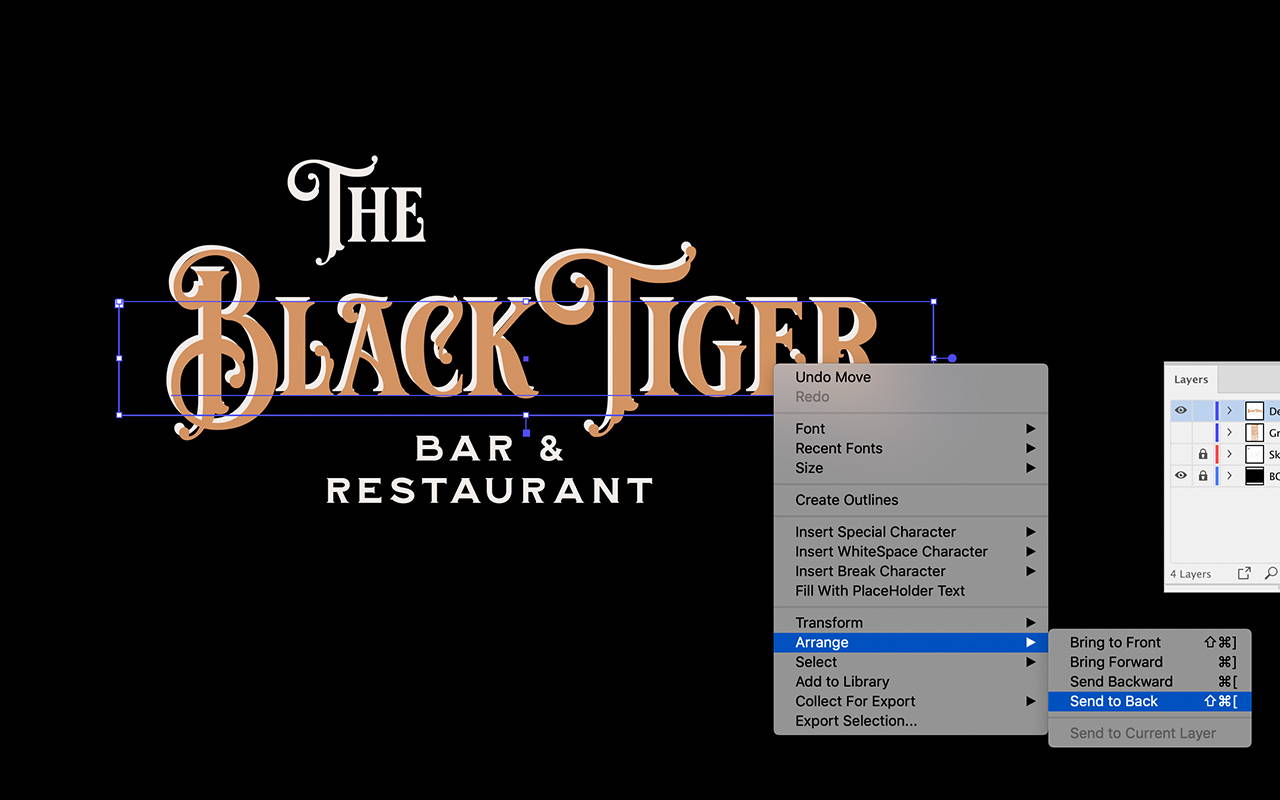Click the blue color bar of the "Gr" layer

point(1217,432)
